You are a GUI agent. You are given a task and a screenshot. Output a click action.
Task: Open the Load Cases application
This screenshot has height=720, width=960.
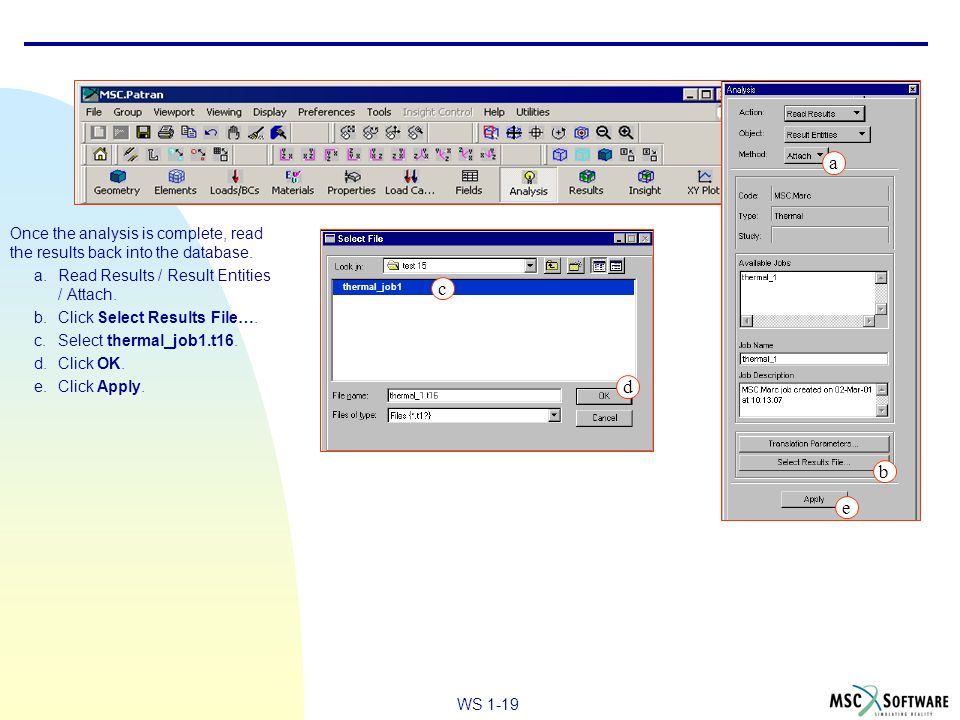pyautogui.click(x=410, y=183)
